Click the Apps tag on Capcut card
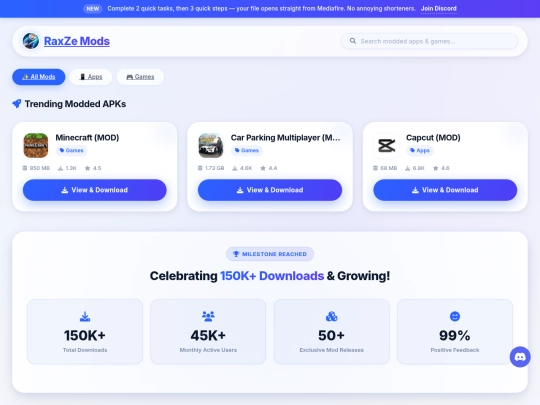540x405 pixels. (x=420, y=150)
